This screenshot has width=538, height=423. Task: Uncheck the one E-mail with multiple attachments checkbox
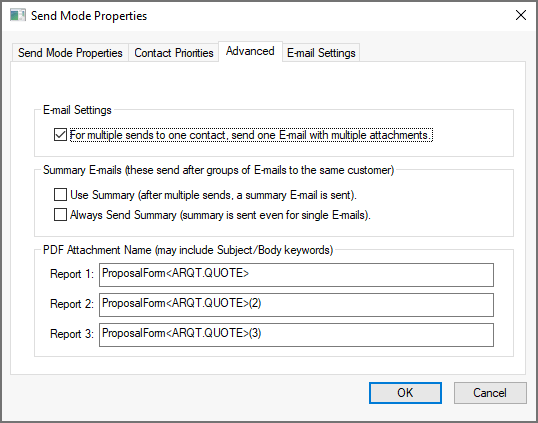(x=60, y=135)
